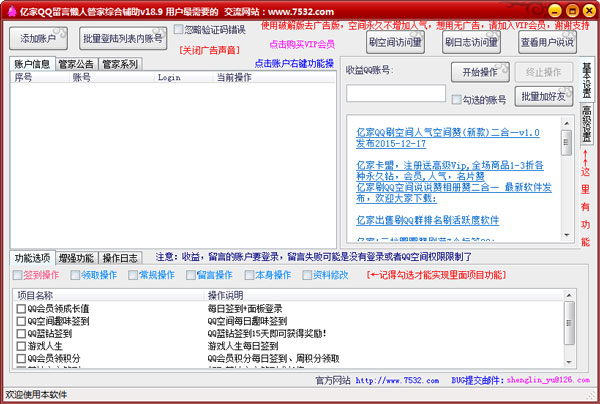Switch to 功能选项 tab

pyautogui.click(x=32, y=258)
